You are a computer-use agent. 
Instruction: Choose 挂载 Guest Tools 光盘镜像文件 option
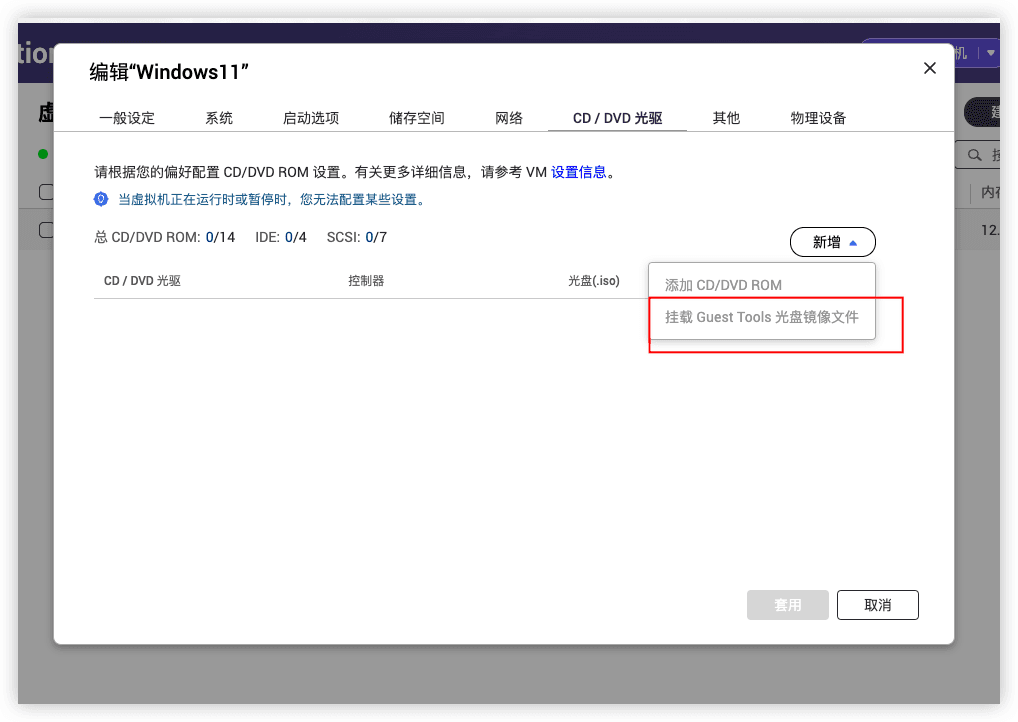[x=761, y=318]
